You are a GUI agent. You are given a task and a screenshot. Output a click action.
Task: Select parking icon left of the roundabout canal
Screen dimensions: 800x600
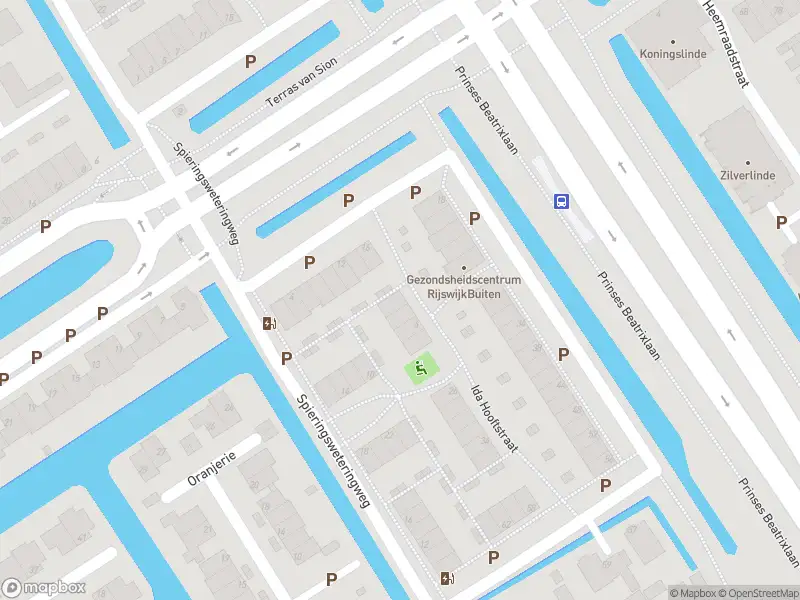pyautogui.click(x=45, y=226)
